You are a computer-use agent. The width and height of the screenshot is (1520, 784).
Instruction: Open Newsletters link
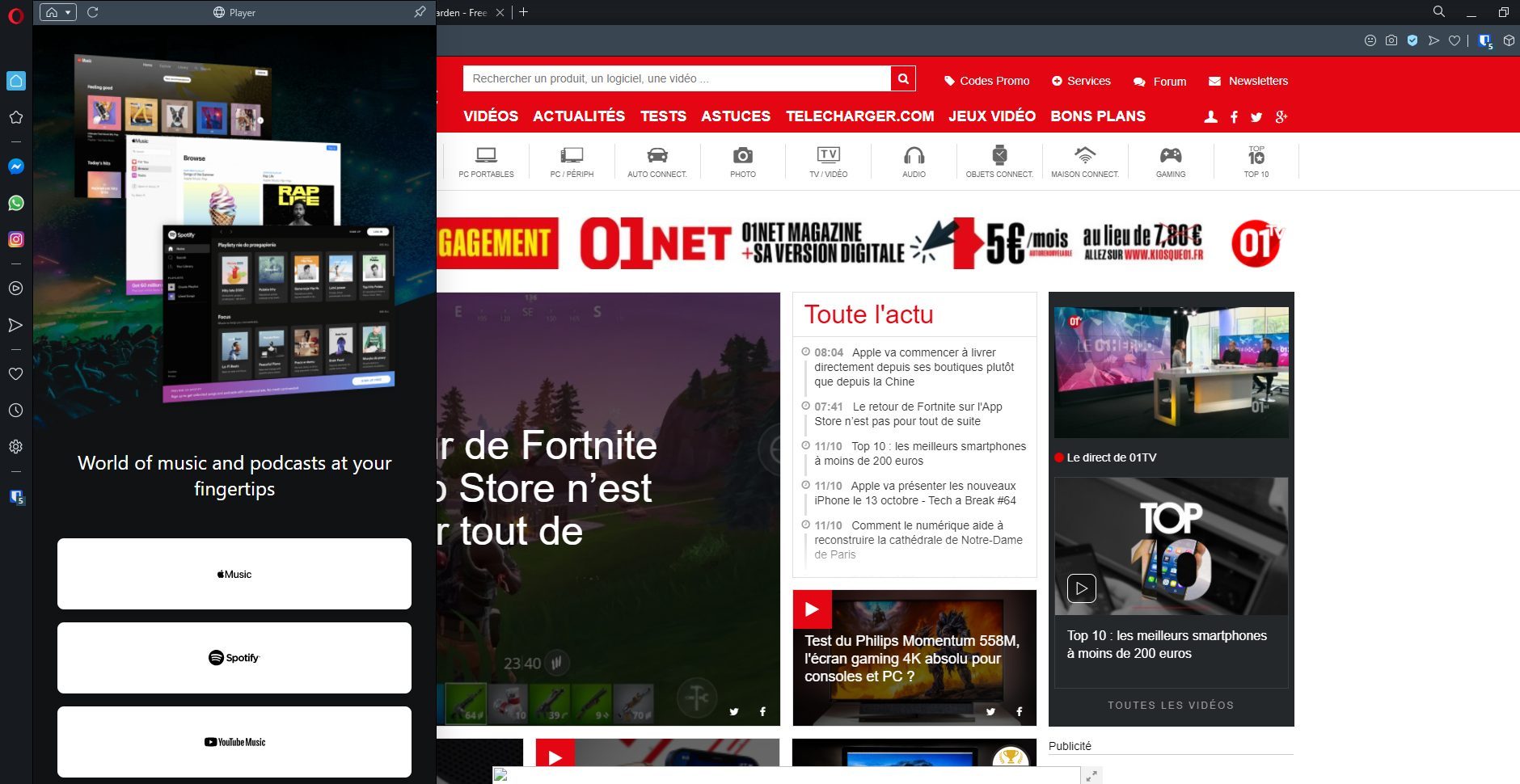coord(1248,81)
